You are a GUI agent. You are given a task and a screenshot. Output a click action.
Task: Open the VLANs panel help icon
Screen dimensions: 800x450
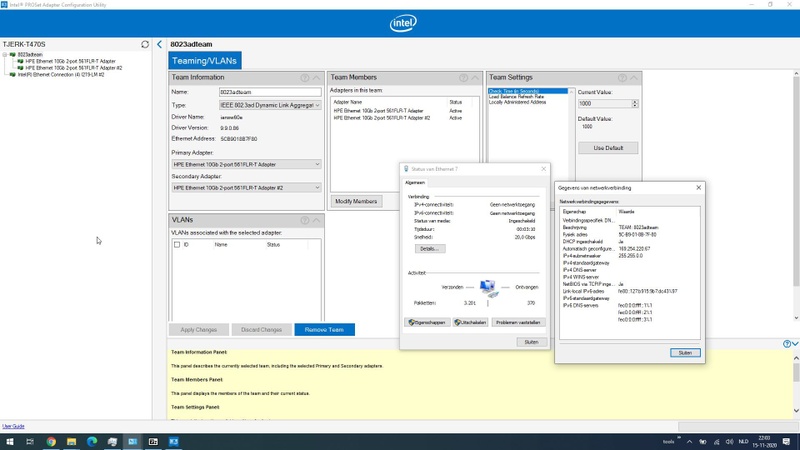pyautogui.click(x=305, y=220)
